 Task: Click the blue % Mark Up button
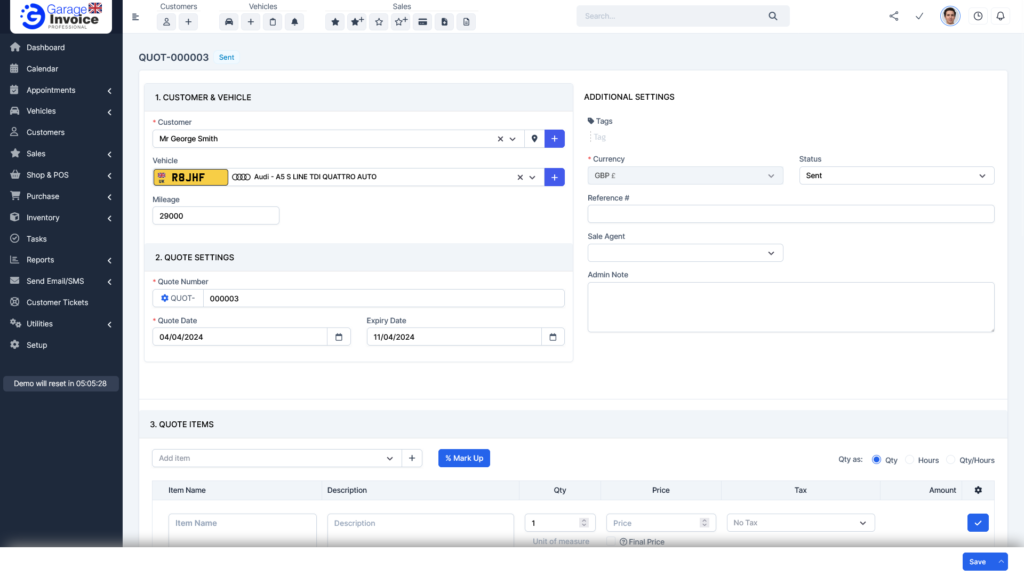coord(464,458)
